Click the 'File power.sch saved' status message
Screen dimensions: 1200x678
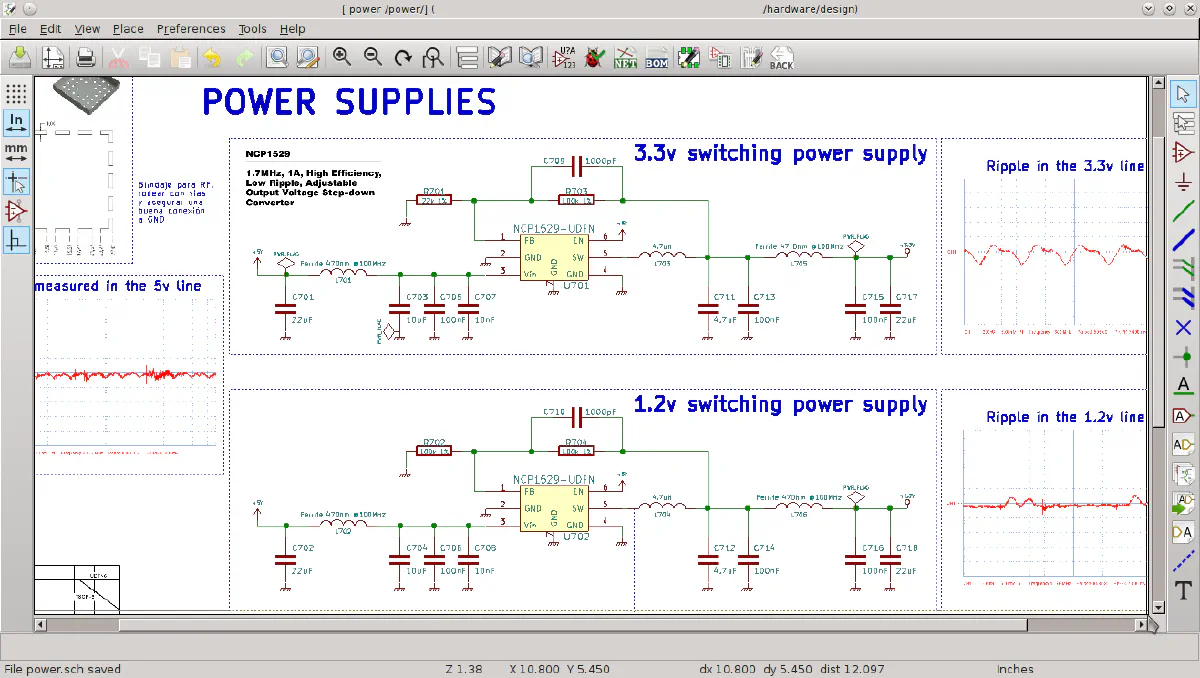(x=63, y=669)
